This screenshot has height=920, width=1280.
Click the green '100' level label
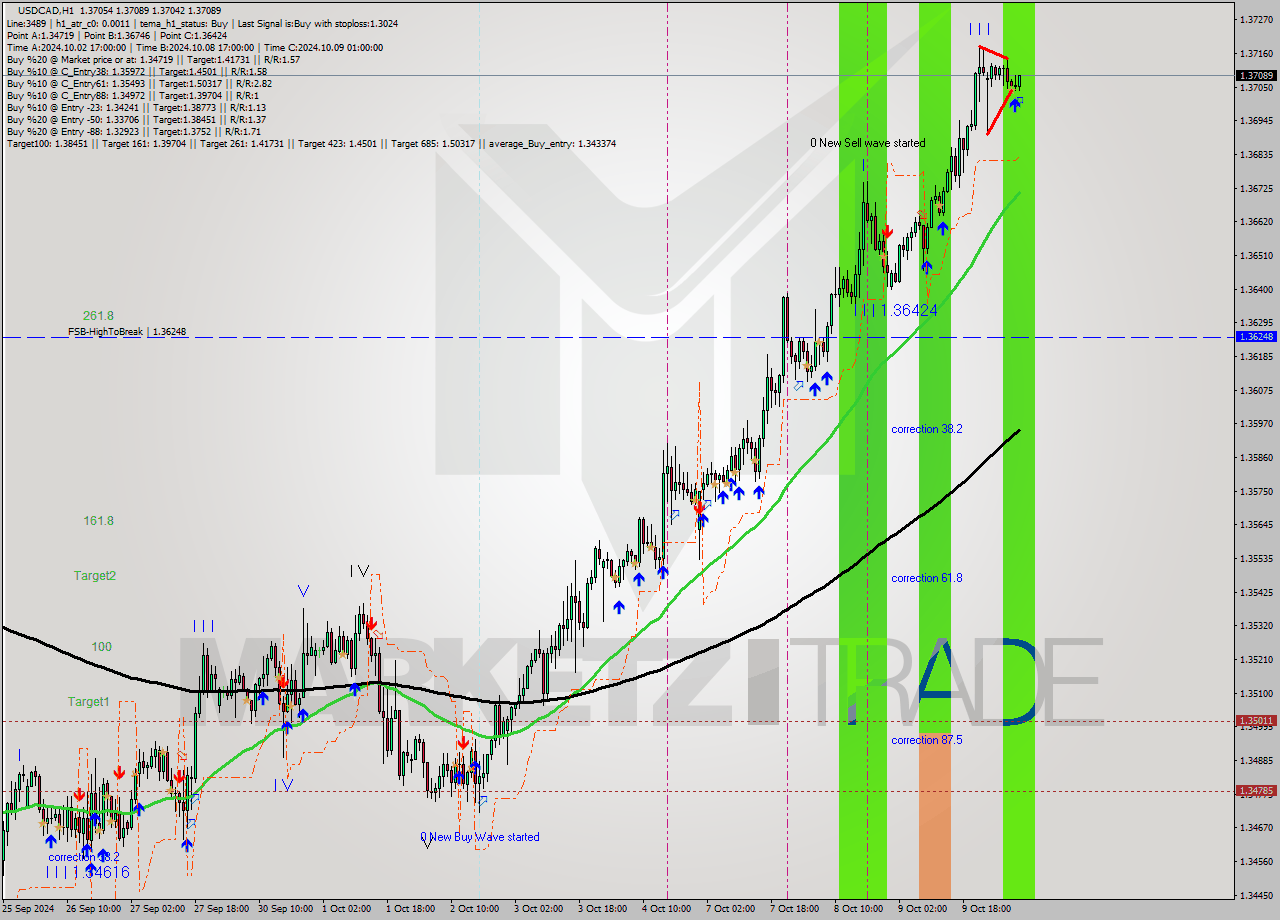coord(101,647)
